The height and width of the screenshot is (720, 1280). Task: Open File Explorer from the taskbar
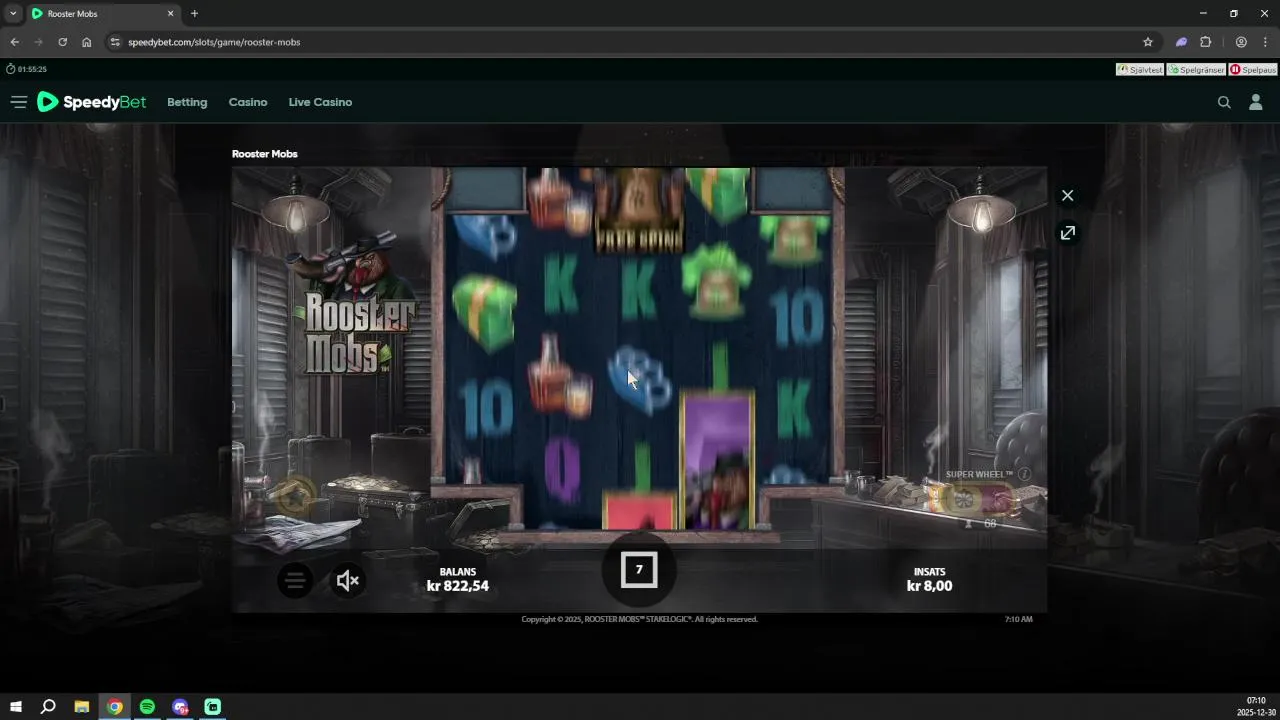(82, 707)
